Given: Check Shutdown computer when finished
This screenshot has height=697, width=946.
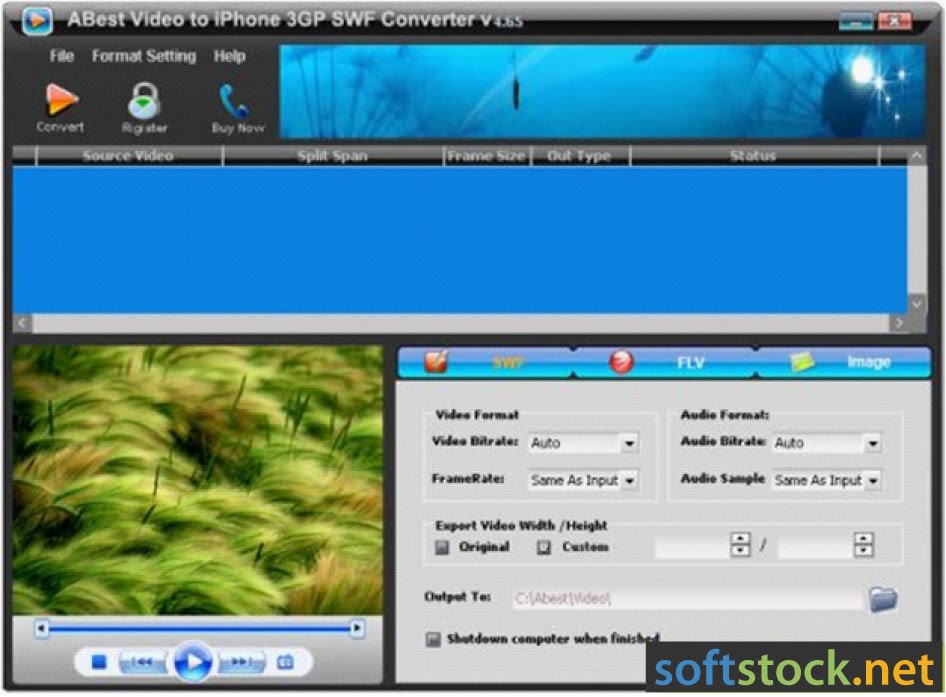Looking at the screenshot, I should click(434, 638).
